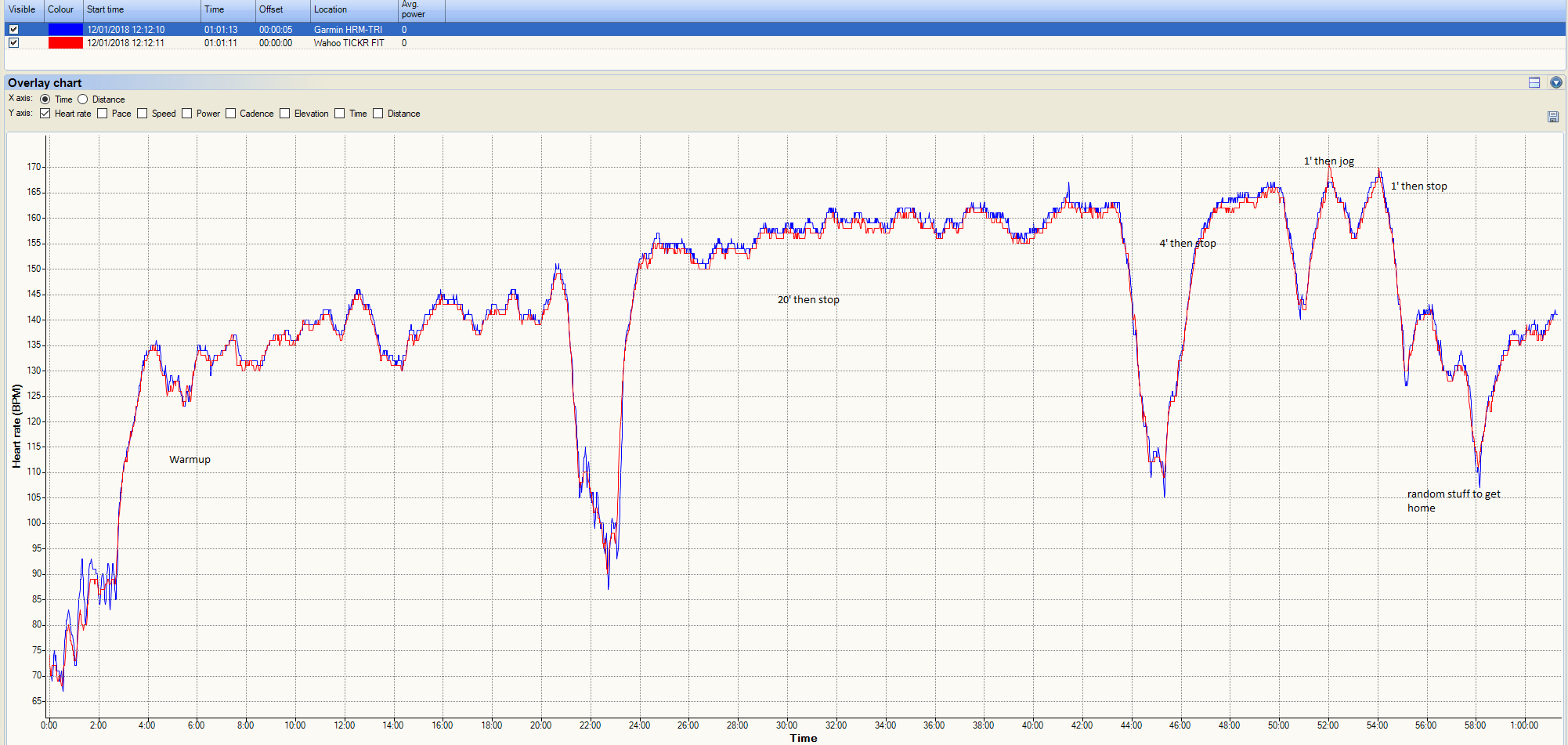Click the split-panel layout icon in Overlay chart header
Screen dimensions: 1568x745
(x=1534, y=82)
